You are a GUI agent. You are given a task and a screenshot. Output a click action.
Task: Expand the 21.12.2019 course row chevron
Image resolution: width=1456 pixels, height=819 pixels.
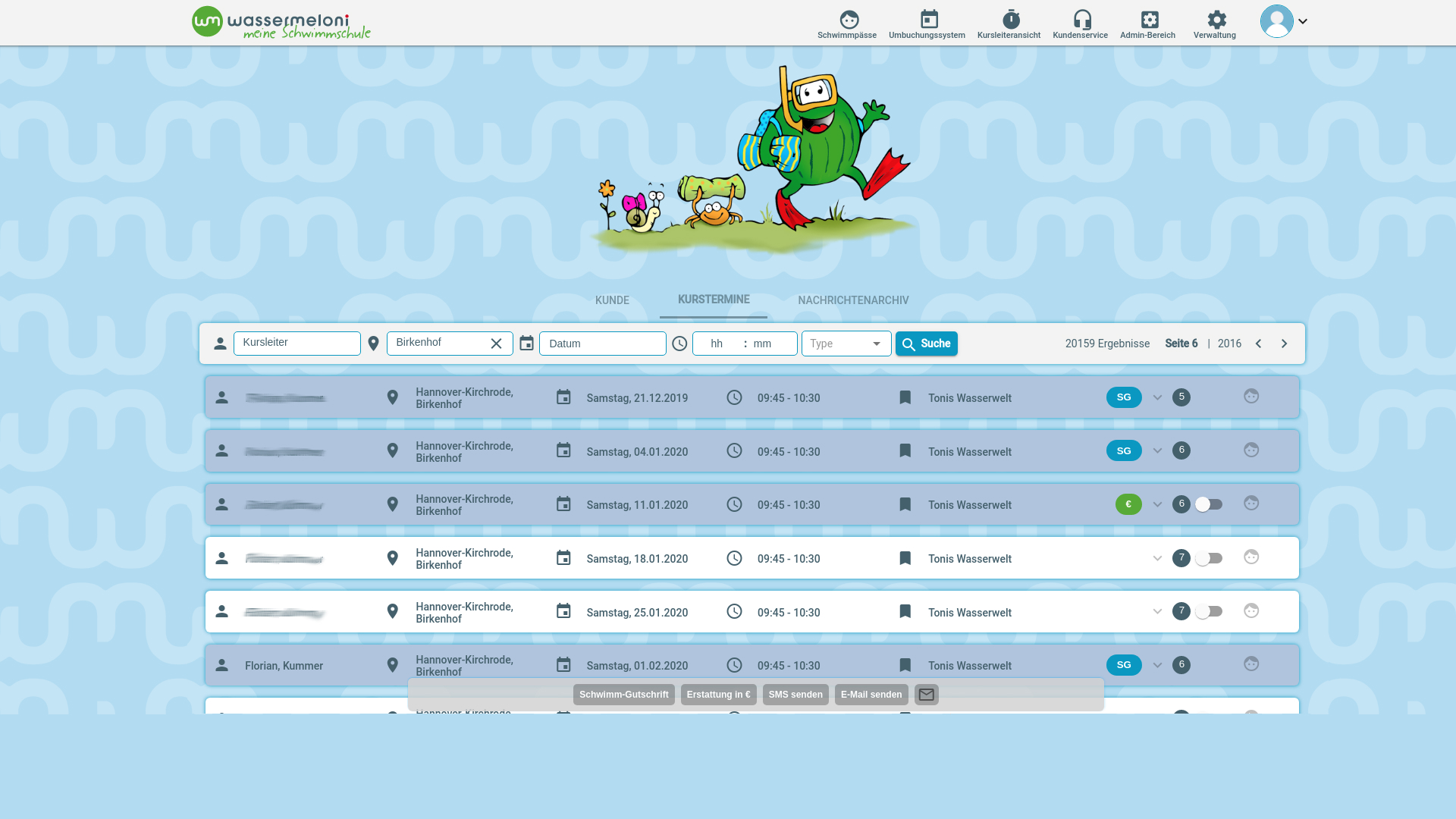click(x=1157, y=397)
